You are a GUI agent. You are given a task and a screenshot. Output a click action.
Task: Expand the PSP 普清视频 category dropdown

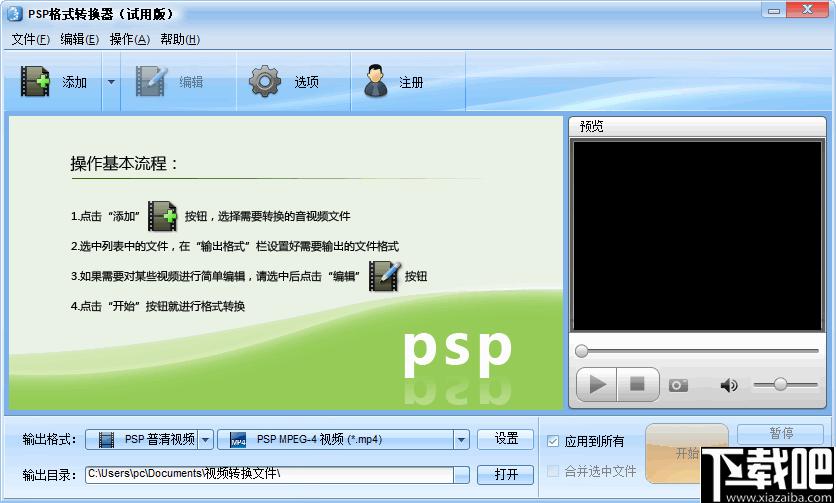tap(205, 440)
